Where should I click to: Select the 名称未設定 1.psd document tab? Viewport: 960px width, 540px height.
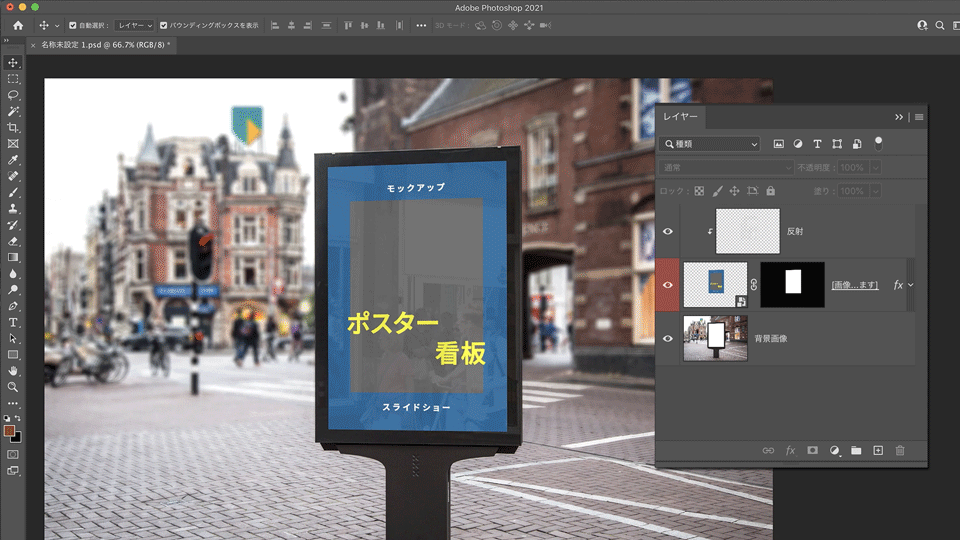(x=104, y=45)
